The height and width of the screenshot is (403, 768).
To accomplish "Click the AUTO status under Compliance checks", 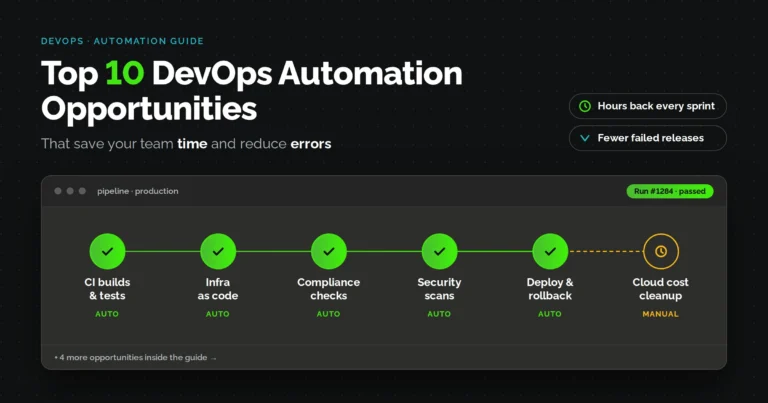I will point(329,314).
